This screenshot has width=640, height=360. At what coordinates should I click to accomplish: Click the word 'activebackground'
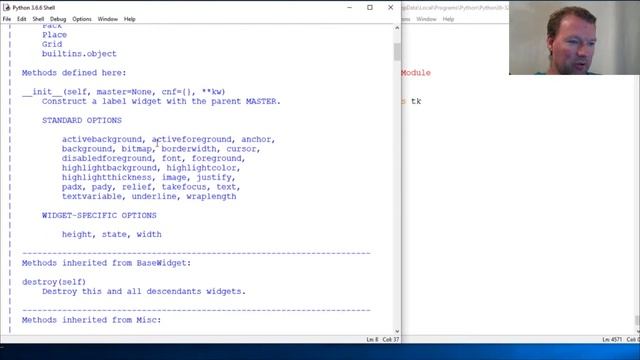102,139
